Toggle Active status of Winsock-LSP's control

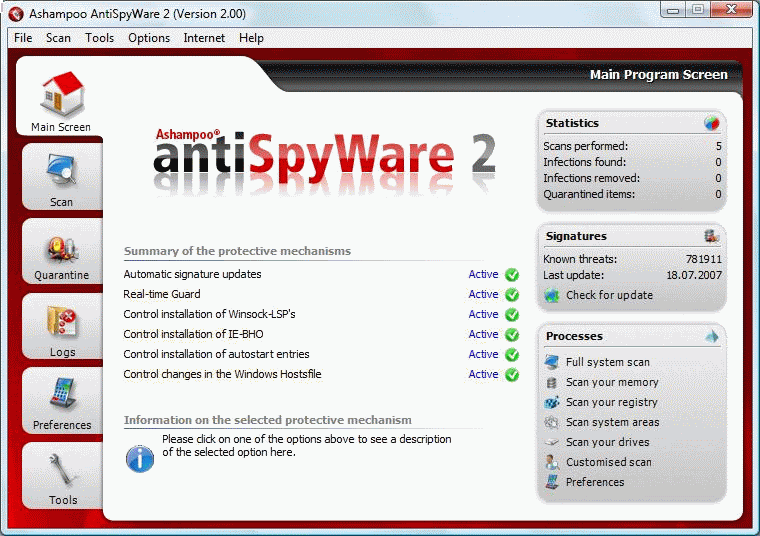pos(483,314)
